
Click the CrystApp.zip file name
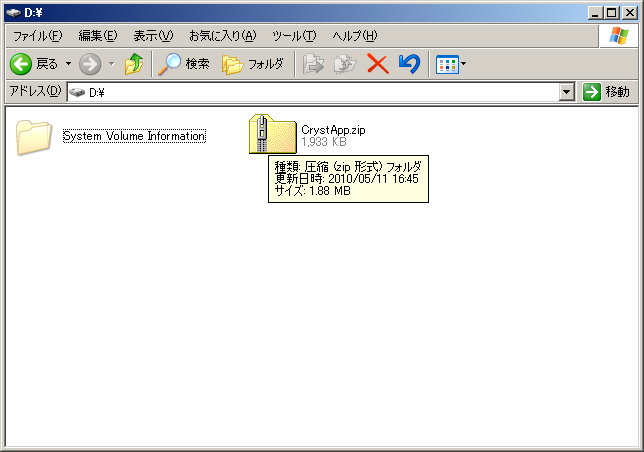(x=333, y=130)
